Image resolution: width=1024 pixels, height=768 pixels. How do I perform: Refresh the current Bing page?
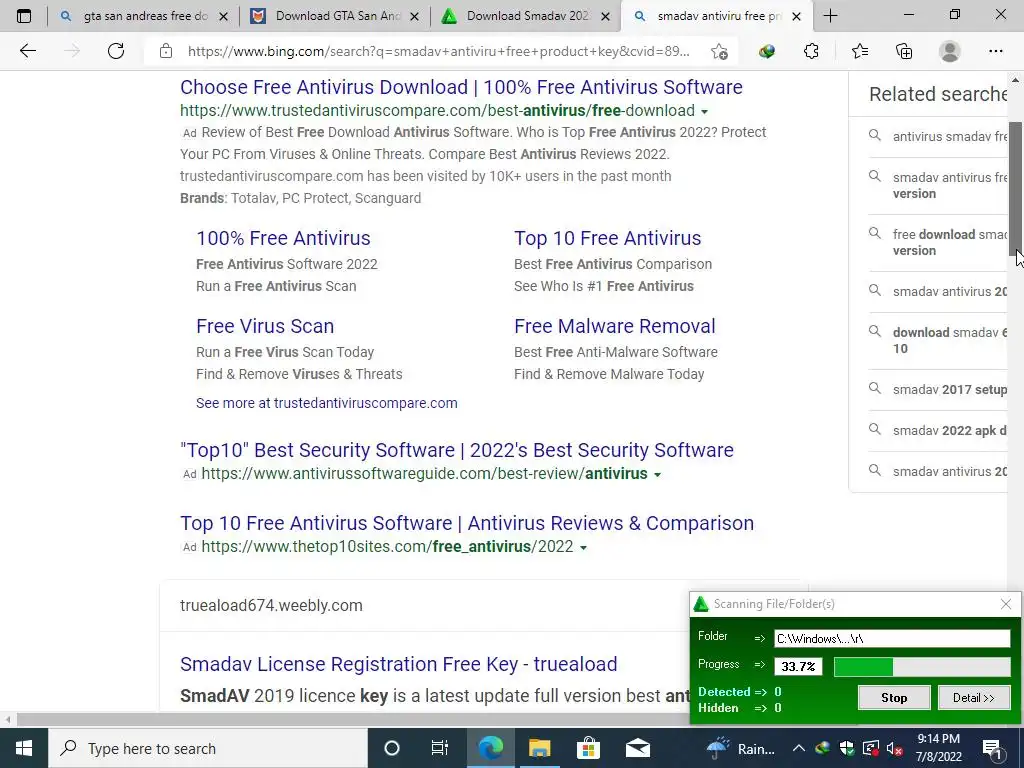116,51
